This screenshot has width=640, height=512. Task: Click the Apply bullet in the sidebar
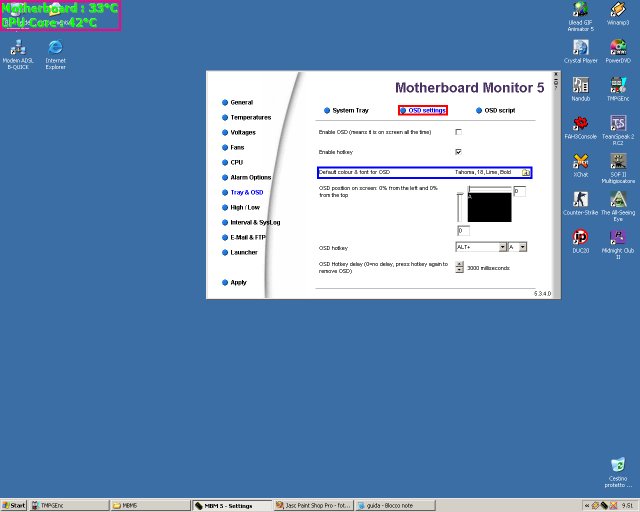pyautogui.click(x=222, y=282)
